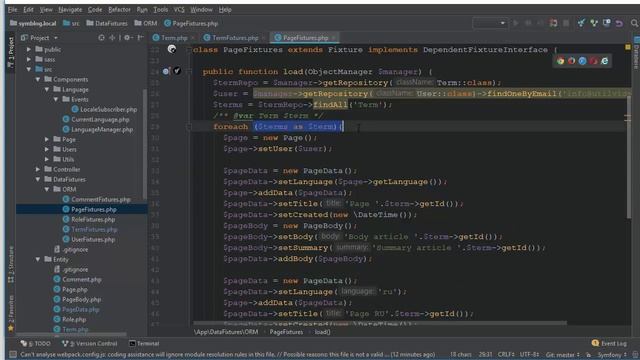The height and width of the screenshot is (360, 640).
Task: Switch to the TermFixtures.php editor tab
Action: (235, 38)
